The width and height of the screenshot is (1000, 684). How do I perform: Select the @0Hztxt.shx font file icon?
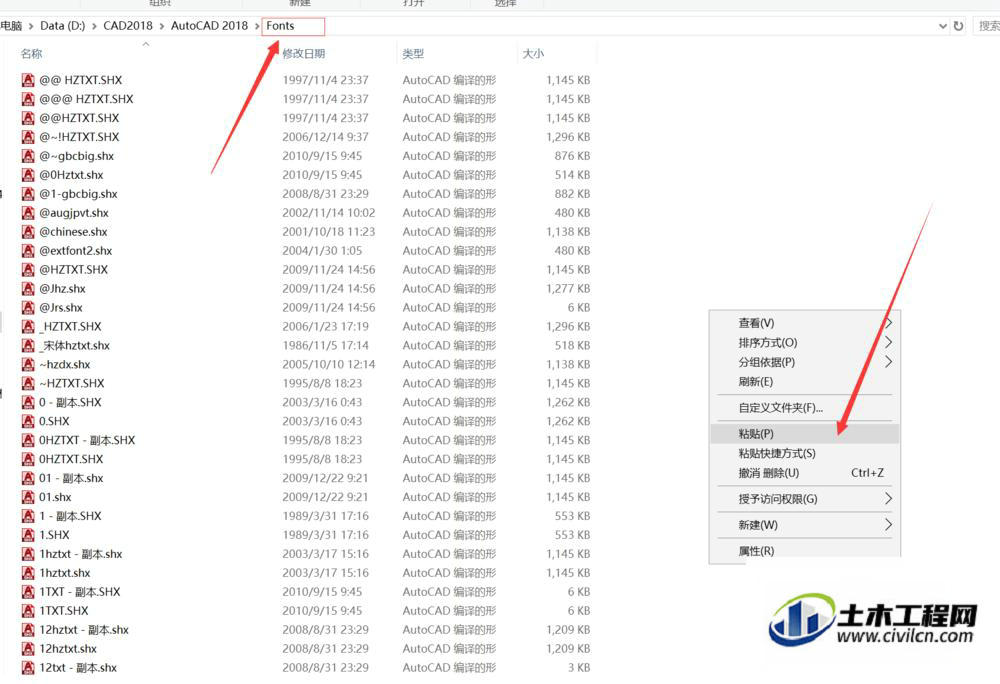28,175
